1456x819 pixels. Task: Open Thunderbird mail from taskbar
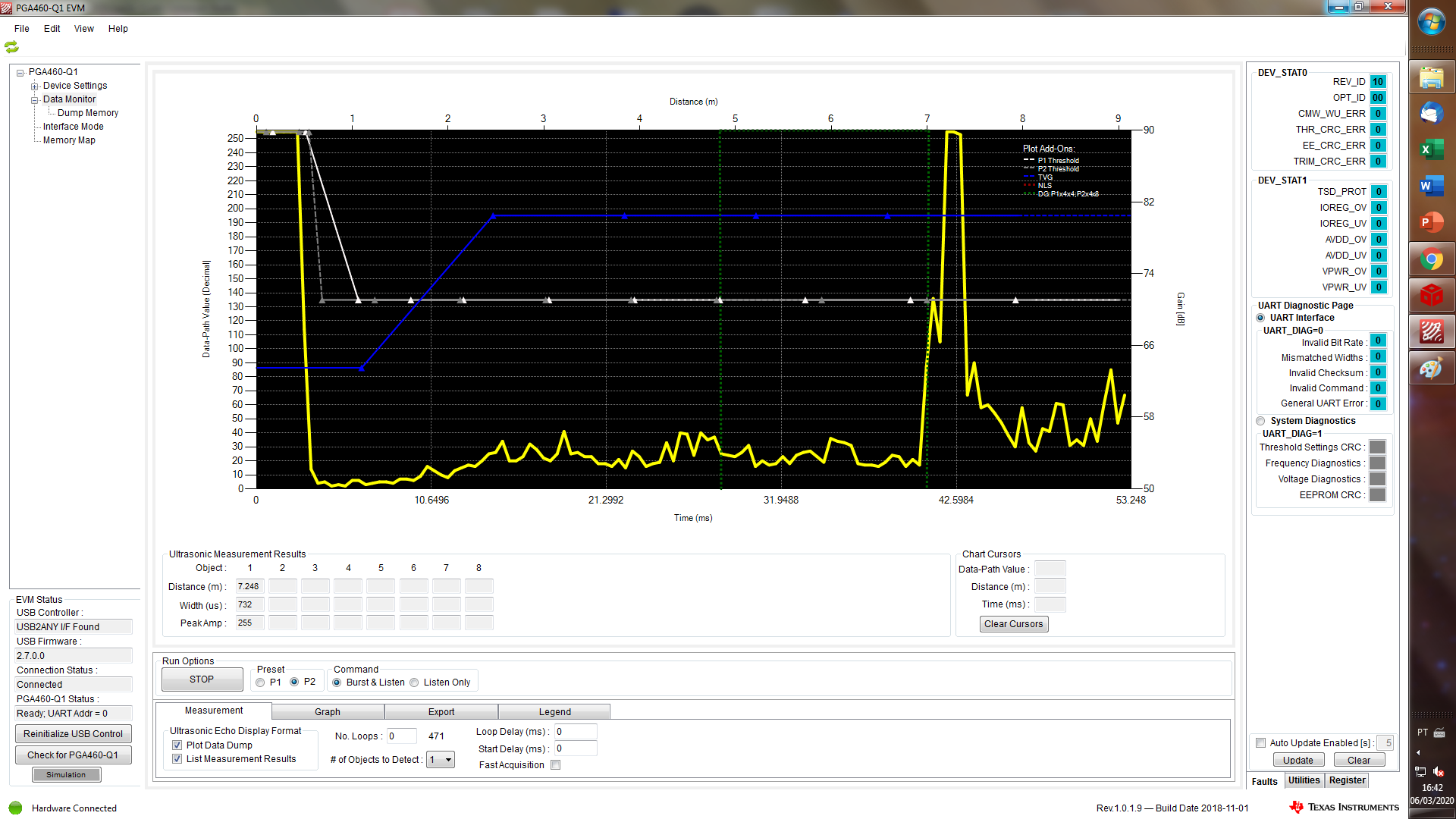(x=1431, y=114)
